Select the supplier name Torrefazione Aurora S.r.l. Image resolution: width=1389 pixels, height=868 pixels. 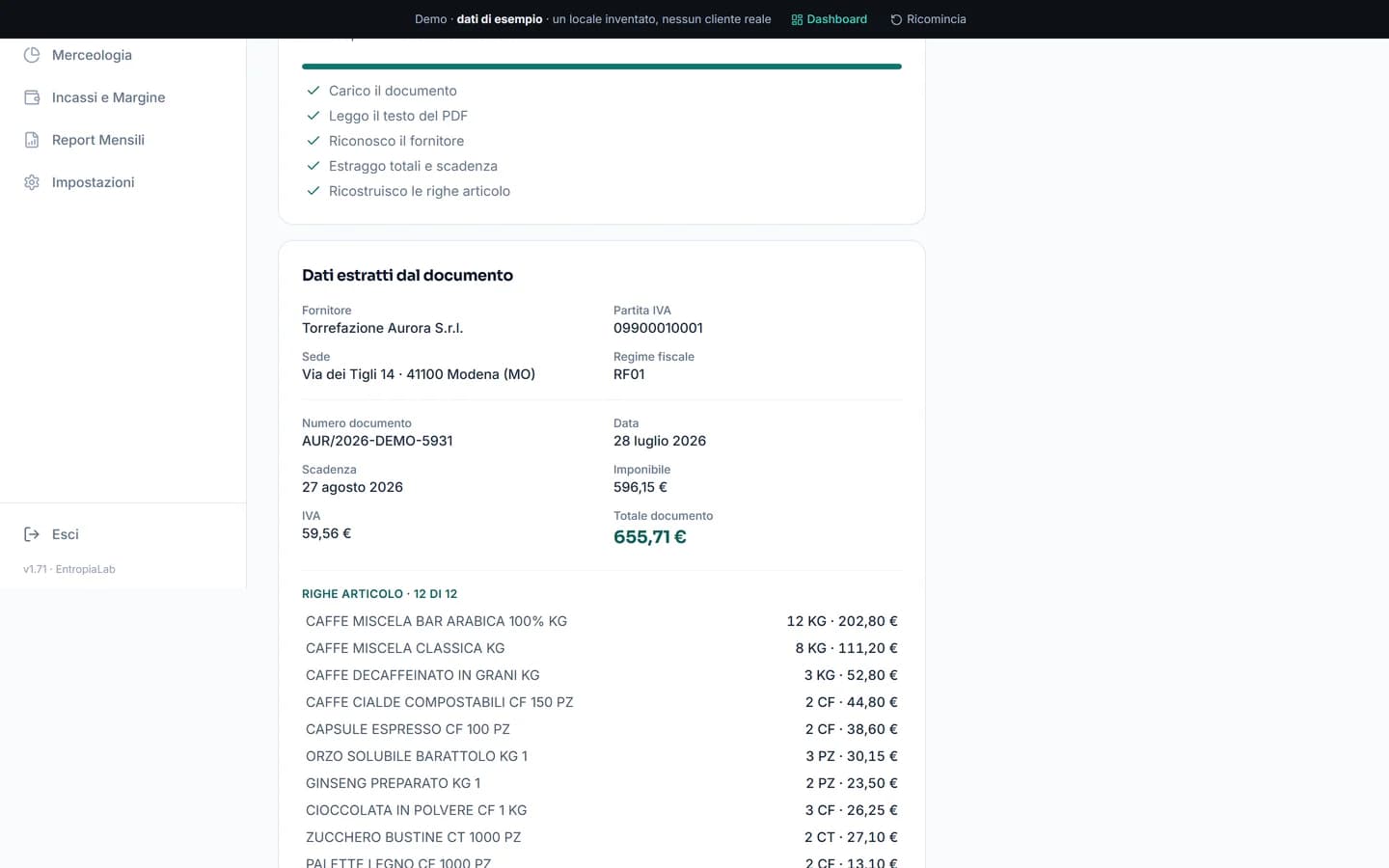[x=382, y=328]
